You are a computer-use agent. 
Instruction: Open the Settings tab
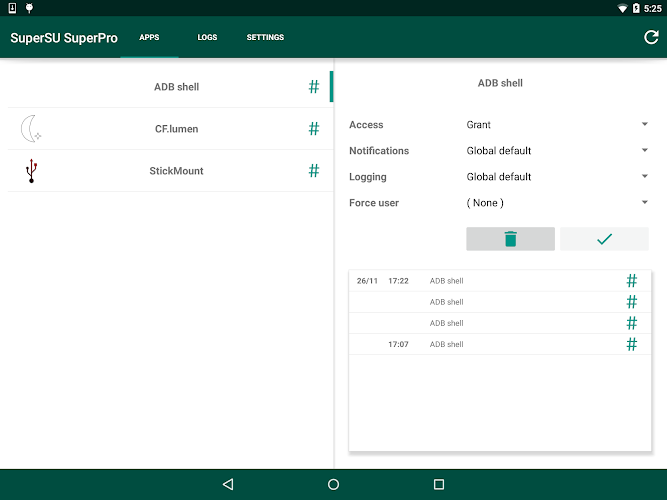click(x=265, y=38)
